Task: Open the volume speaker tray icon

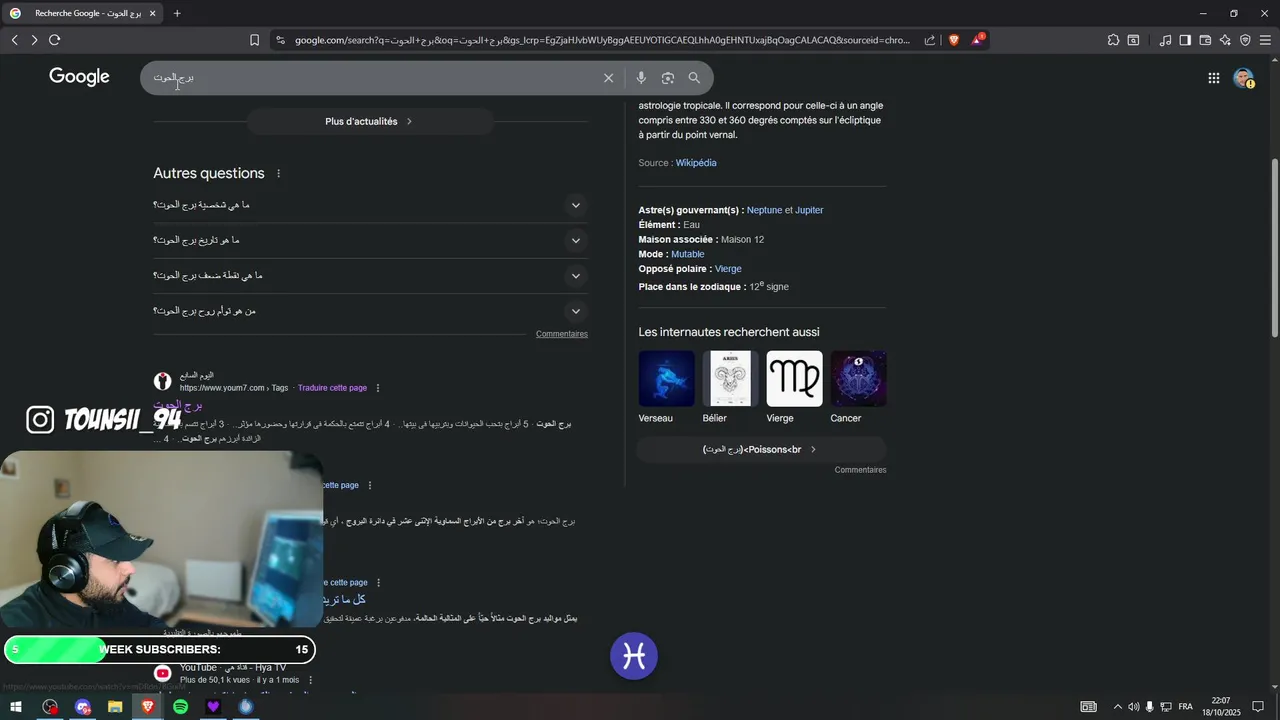Action: tap(1133, 707)
